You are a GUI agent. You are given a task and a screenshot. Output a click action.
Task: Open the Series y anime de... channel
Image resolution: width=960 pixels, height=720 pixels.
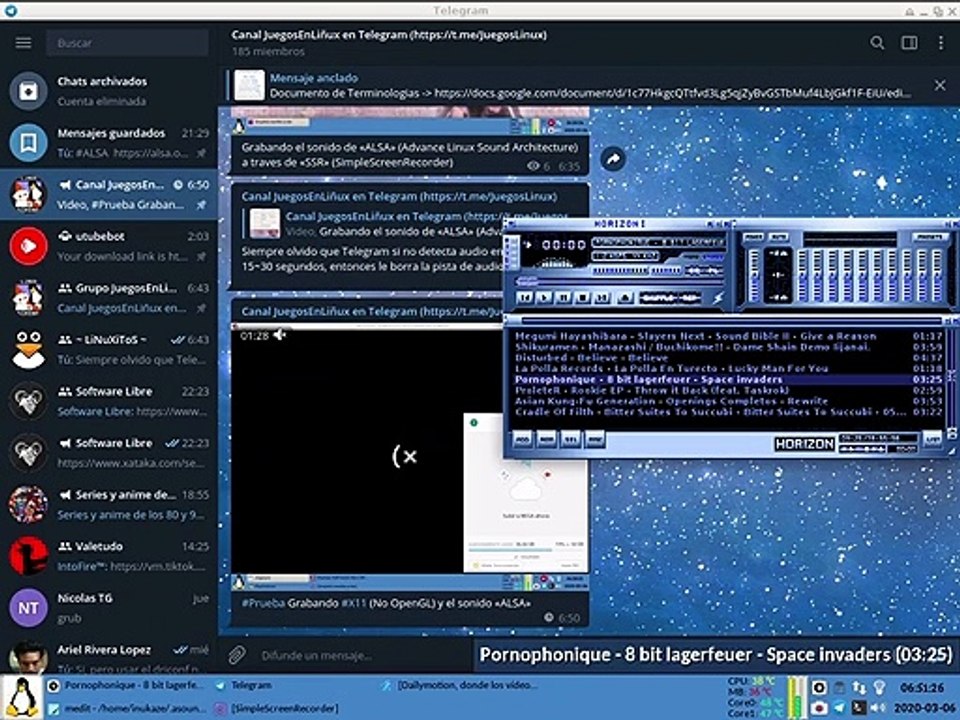coord(109,504)
